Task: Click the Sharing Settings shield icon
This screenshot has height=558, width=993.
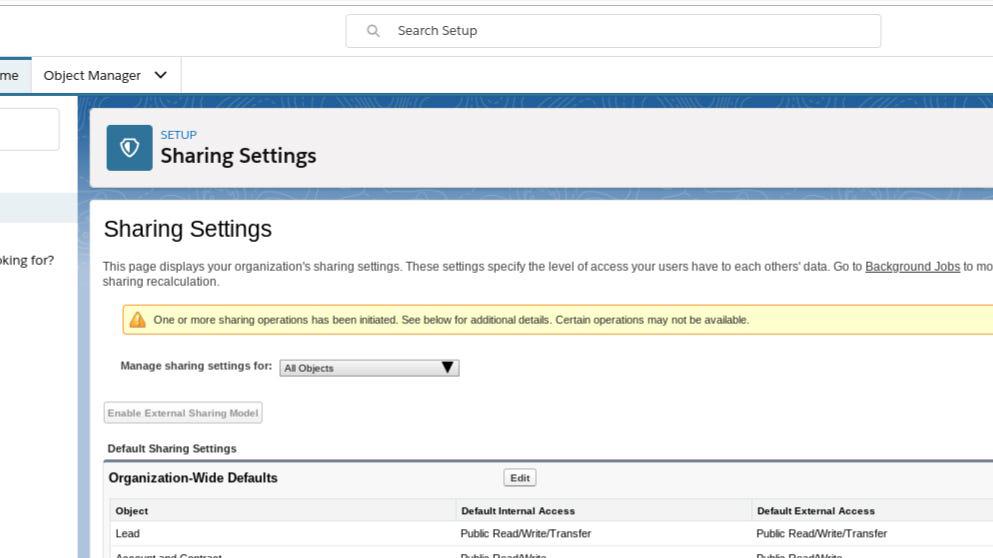Action: pos(129,148)
